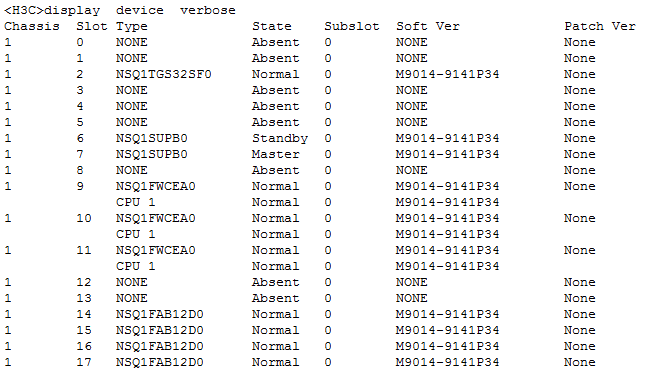Click the 'Absent' state in slot 0 row

(x=276, y=42)
